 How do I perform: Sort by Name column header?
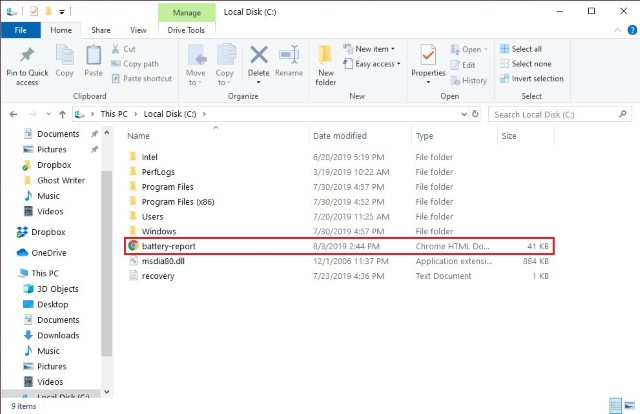click(138, 136)
